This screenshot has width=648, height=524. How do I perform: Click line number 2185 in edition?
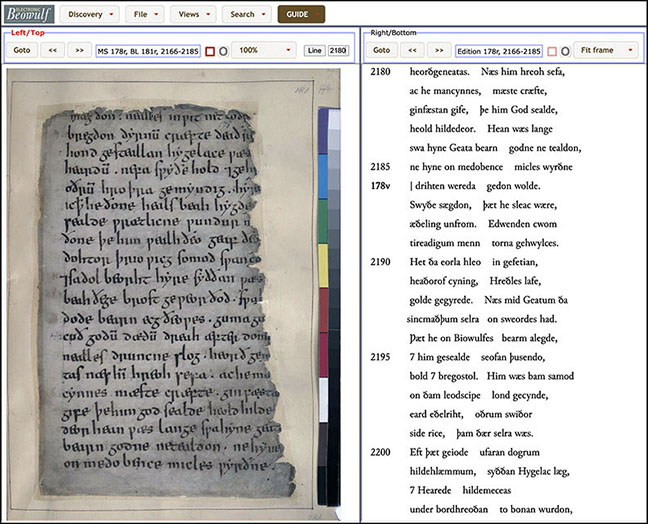380,167
